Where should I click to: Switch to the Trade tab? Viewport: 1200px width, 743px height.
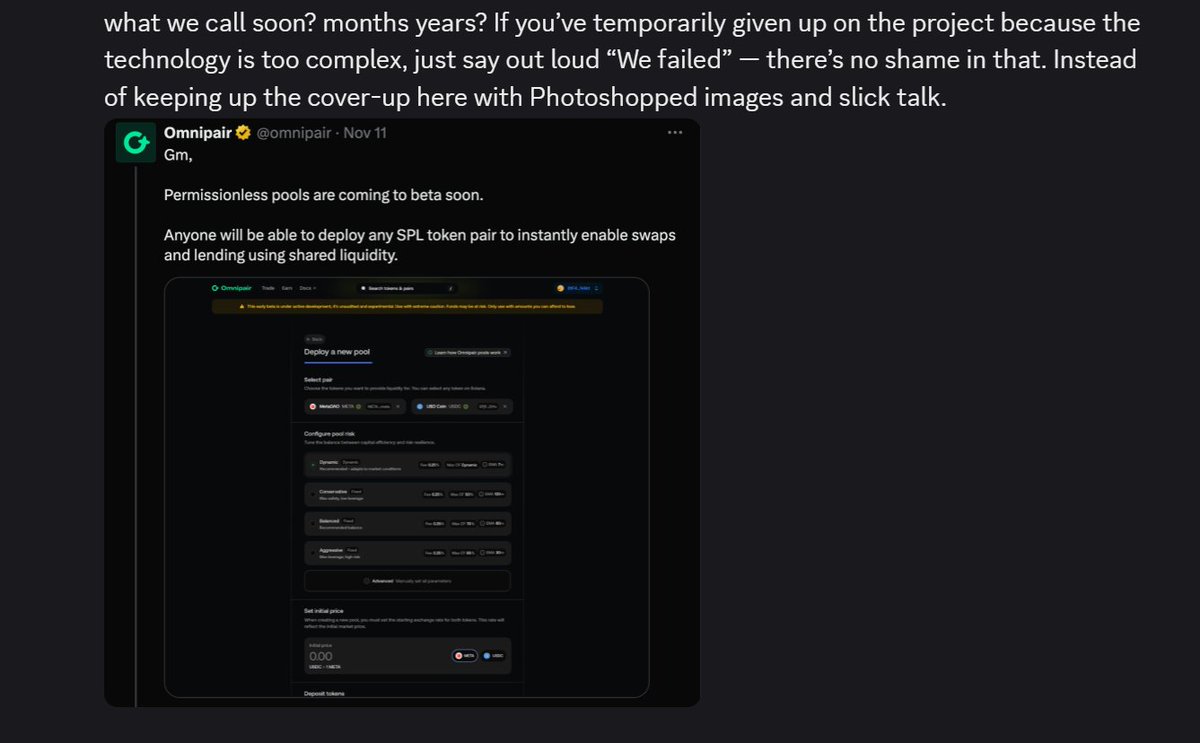pyautogui.click(x=268, y=286)
